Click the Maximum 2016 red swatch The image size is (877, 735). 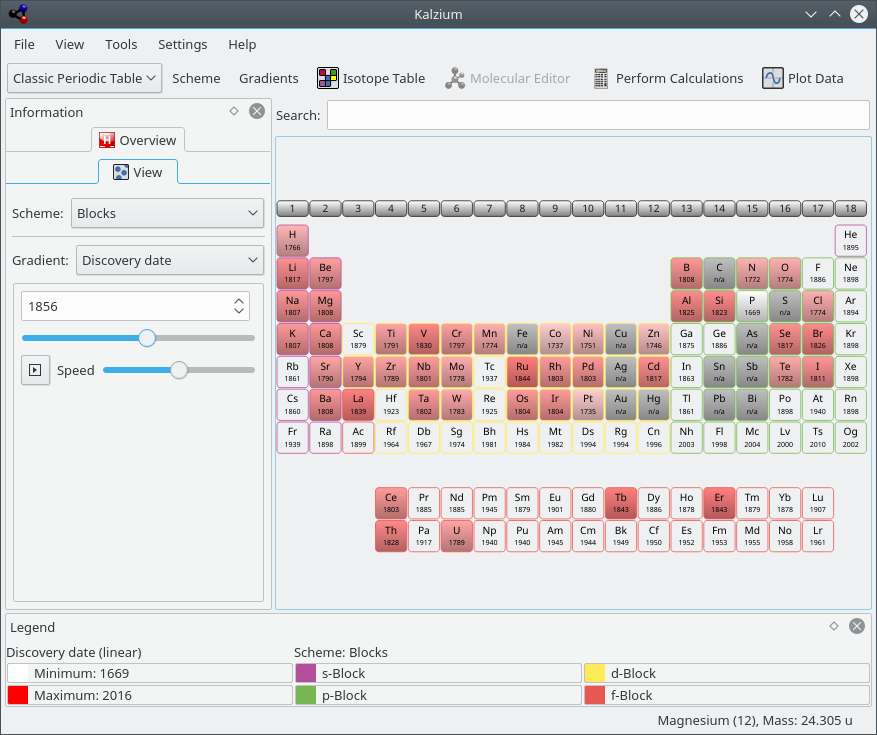[x=18, y=695]
